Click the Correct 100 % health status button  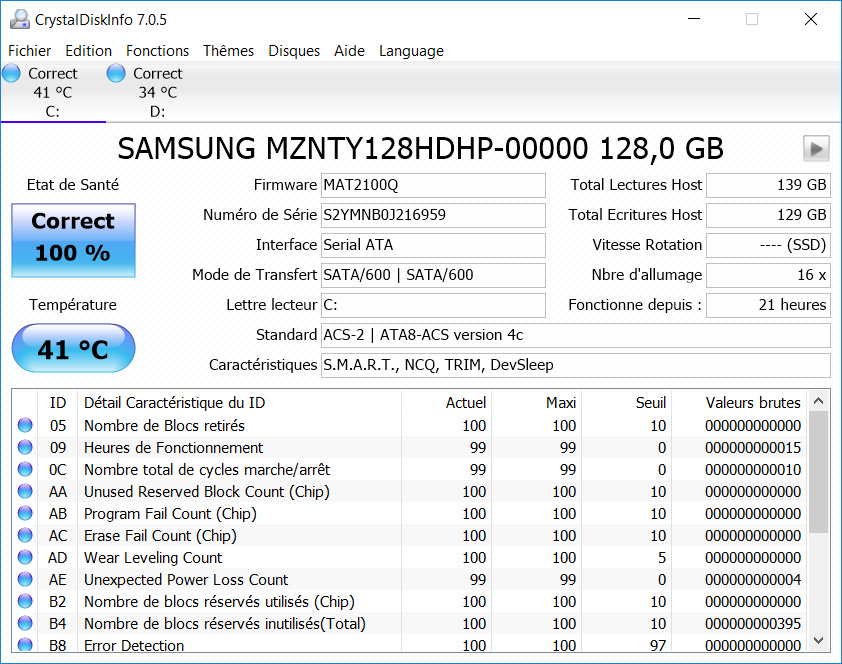click(x=73, y=238)
